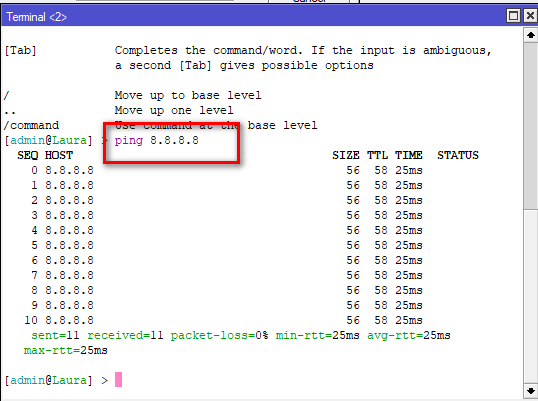Click host 8.8.8.8 in SEQ 5 row
The image size is (538, 401).
[69, 245]
